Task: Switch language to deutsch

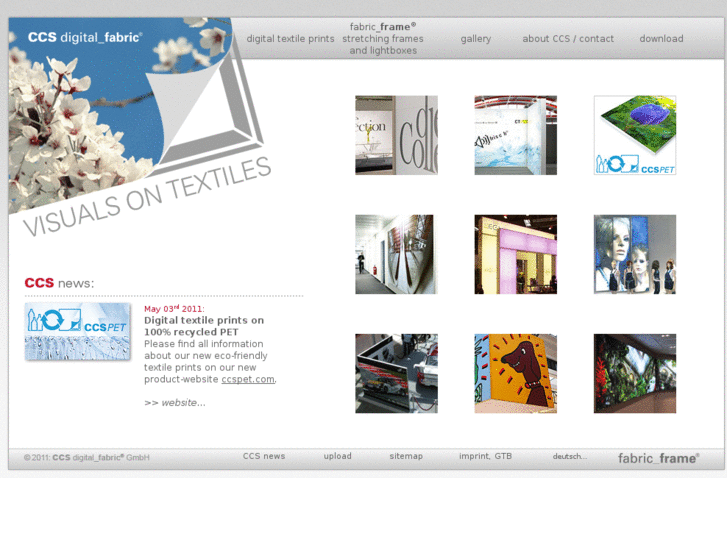Action: coord(570,457)
